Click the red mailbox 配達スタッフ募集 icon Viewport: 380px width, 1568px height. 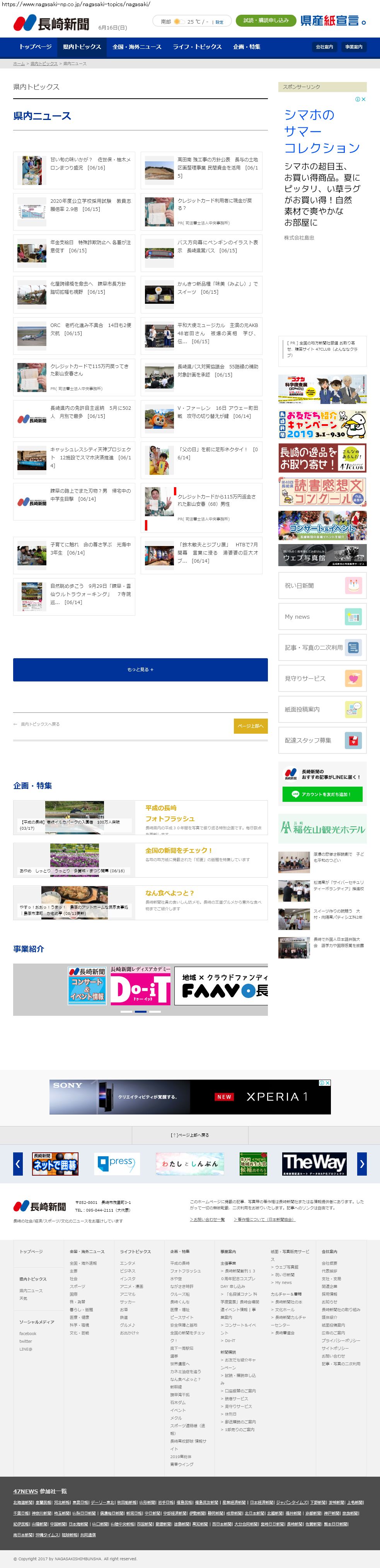click(x=353, y=740)
